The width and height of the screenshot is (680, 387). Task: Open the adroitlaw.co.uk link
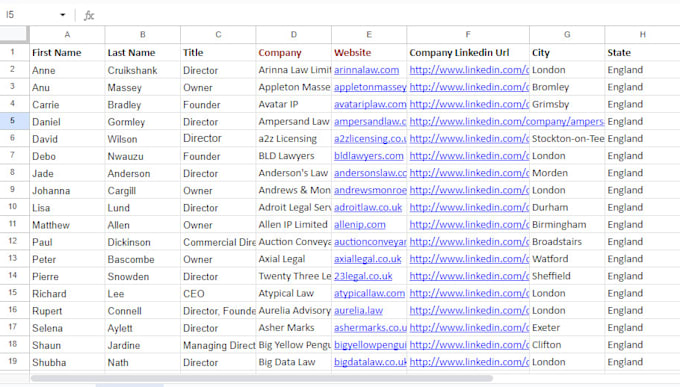[x=368, y=207]
